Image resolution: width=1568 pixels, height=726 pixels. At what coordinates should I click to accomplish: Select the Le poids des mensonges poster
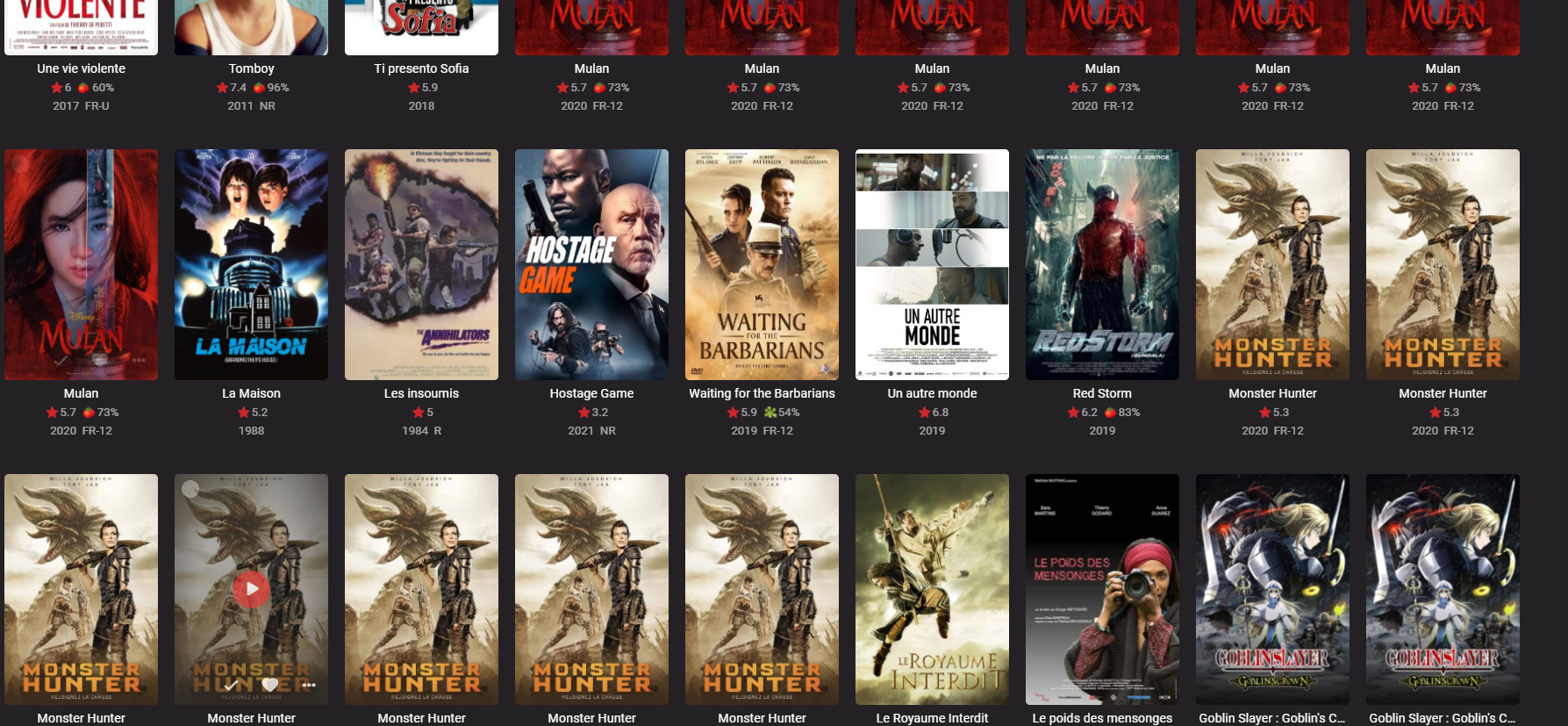[1102, 589]
